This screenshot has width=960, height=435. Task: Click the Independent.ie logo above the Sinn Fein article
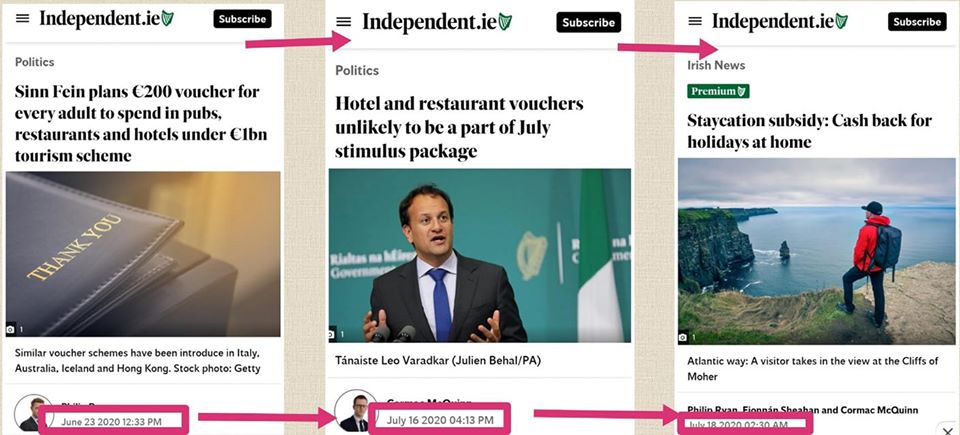tap(107, 18)
